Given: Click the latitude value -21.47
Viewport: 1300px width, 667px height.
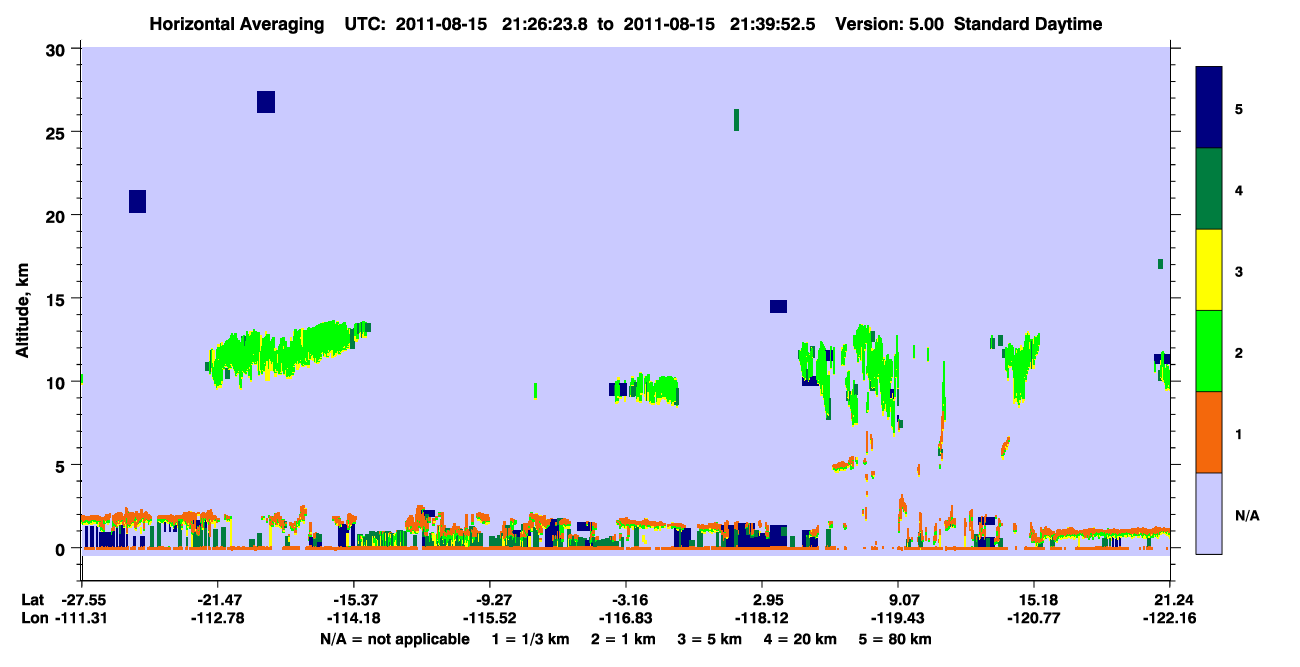Looking at the screenshot, I should (218, 600).
